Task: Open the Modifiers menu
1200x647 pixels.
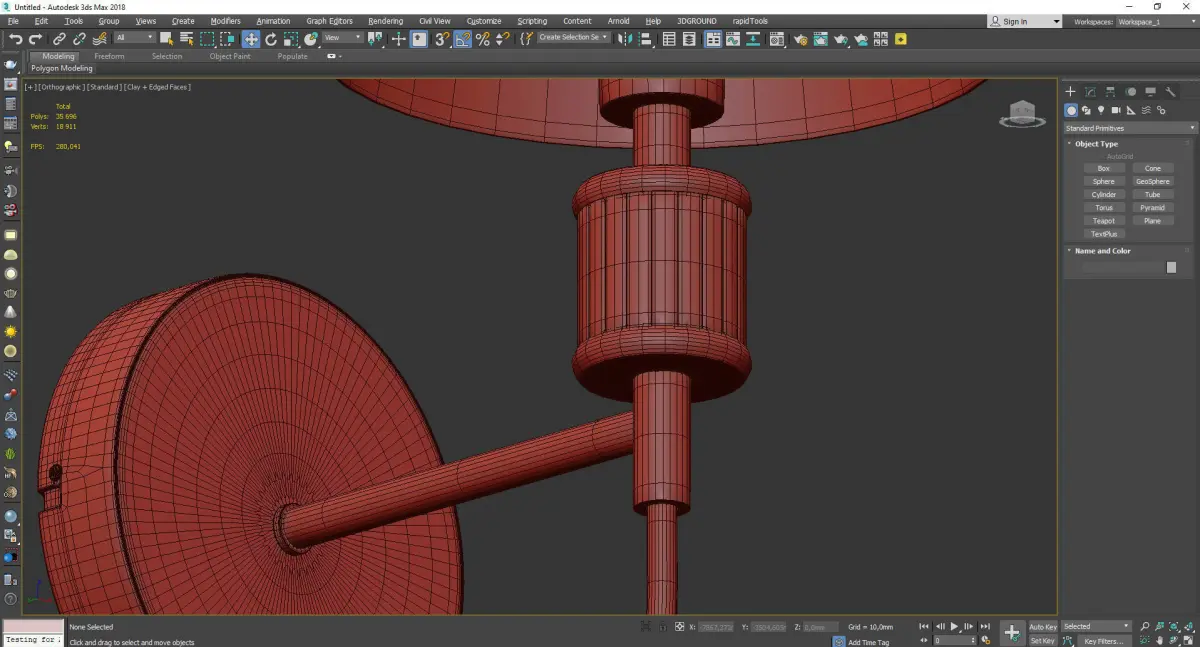Action: (x=225, y=21)
